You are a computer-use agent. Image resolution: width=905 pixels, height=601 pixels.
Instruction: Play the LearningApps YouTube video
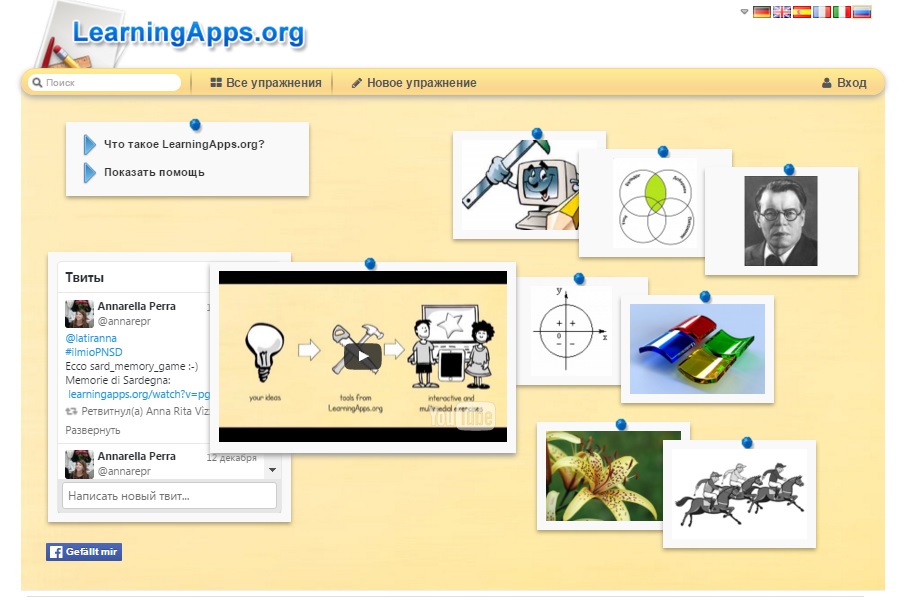pos(362,356)
